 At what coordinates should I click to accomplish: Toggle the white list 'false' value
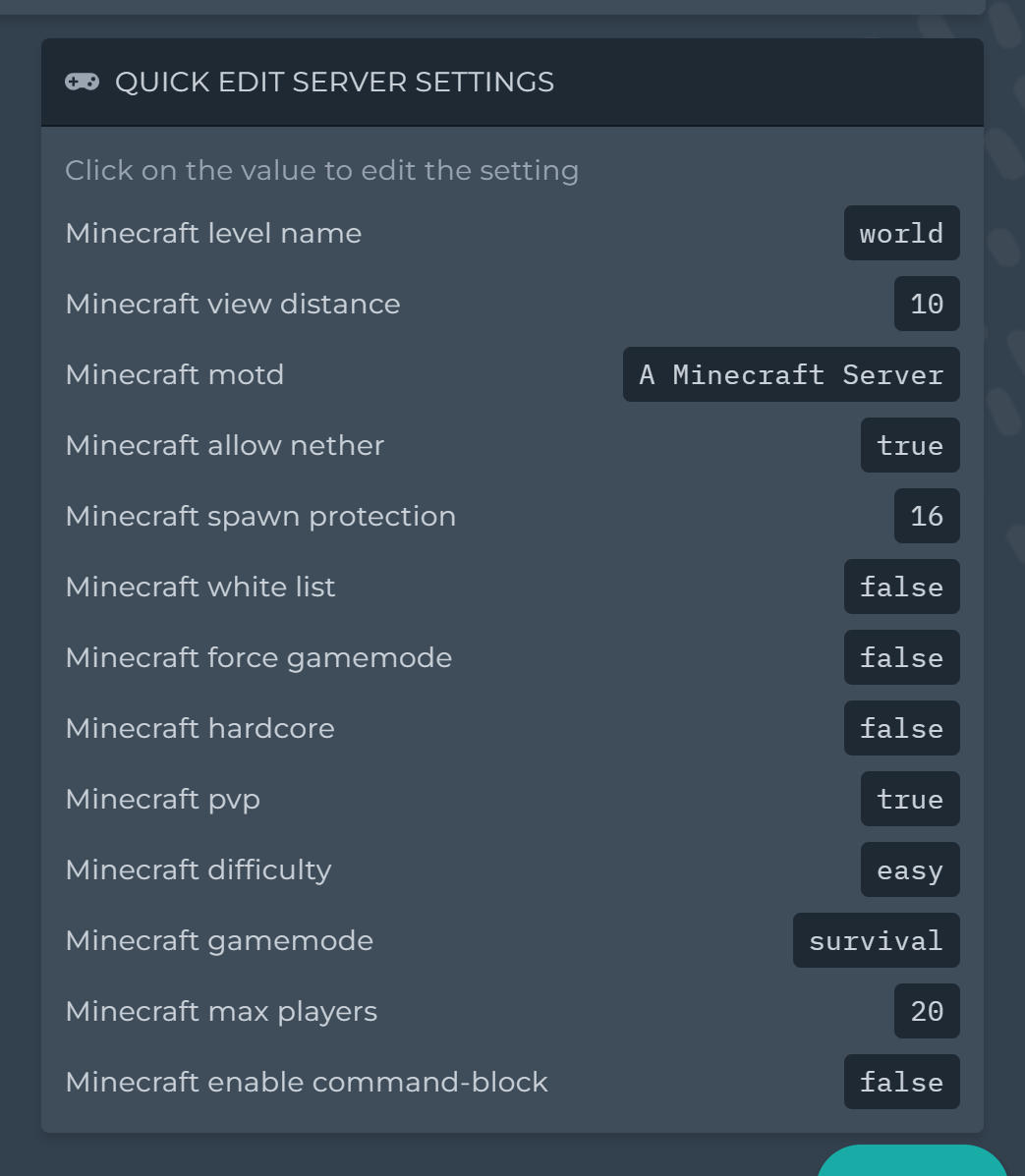pos(901,587)
